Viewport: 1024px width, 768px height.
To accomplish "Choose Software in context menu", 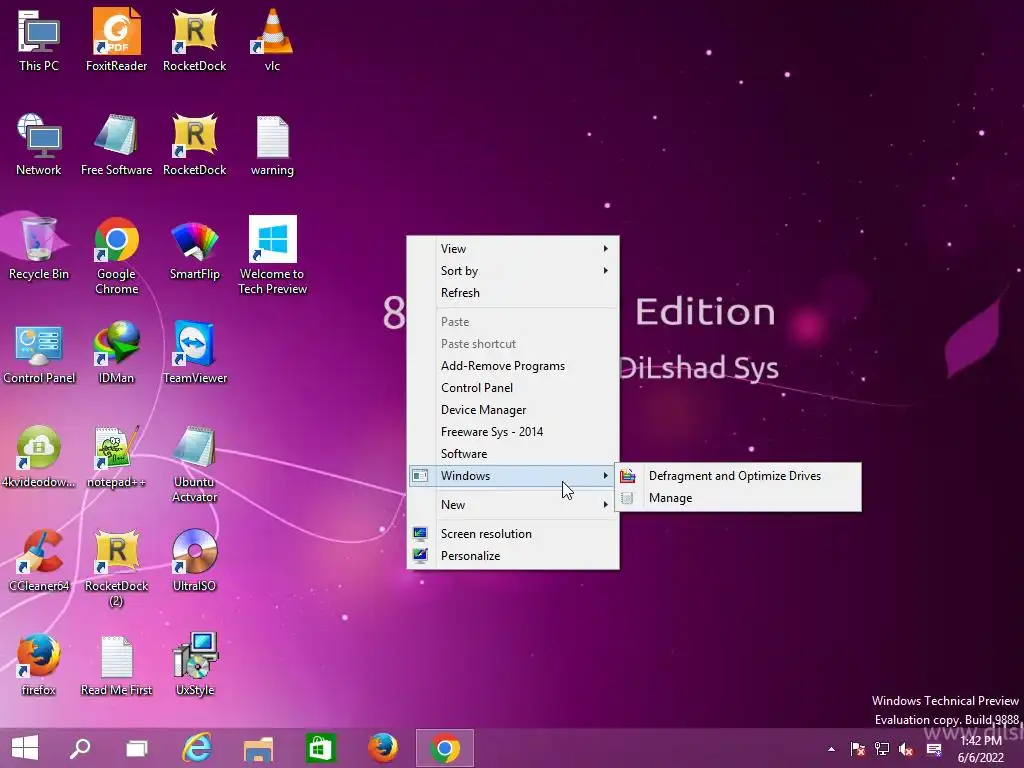I will [513, 453].
